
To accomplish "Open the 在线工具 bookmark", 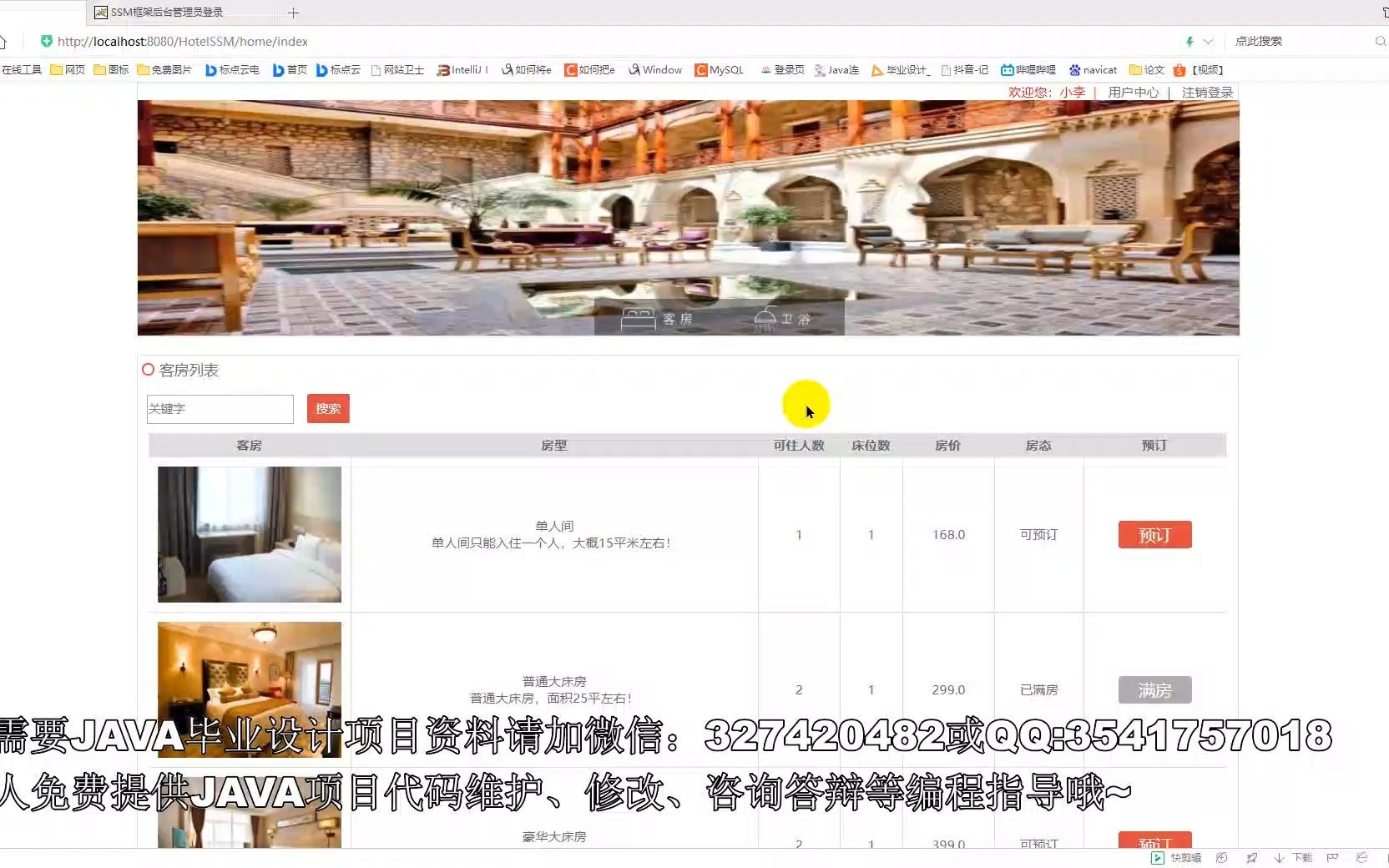I will (x=22, y=70).
